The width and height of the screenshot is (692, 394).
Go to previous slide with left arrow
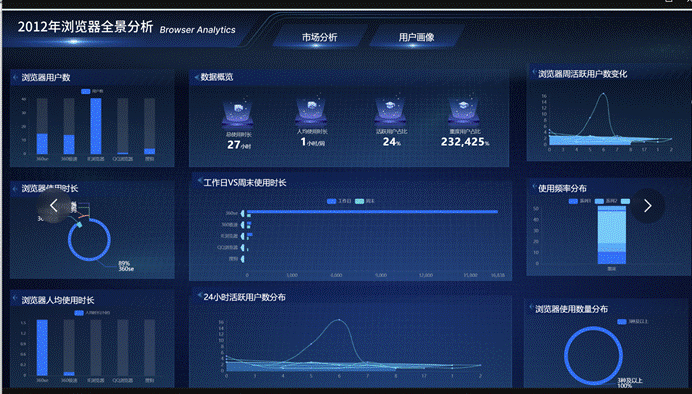tap(54, 205)
